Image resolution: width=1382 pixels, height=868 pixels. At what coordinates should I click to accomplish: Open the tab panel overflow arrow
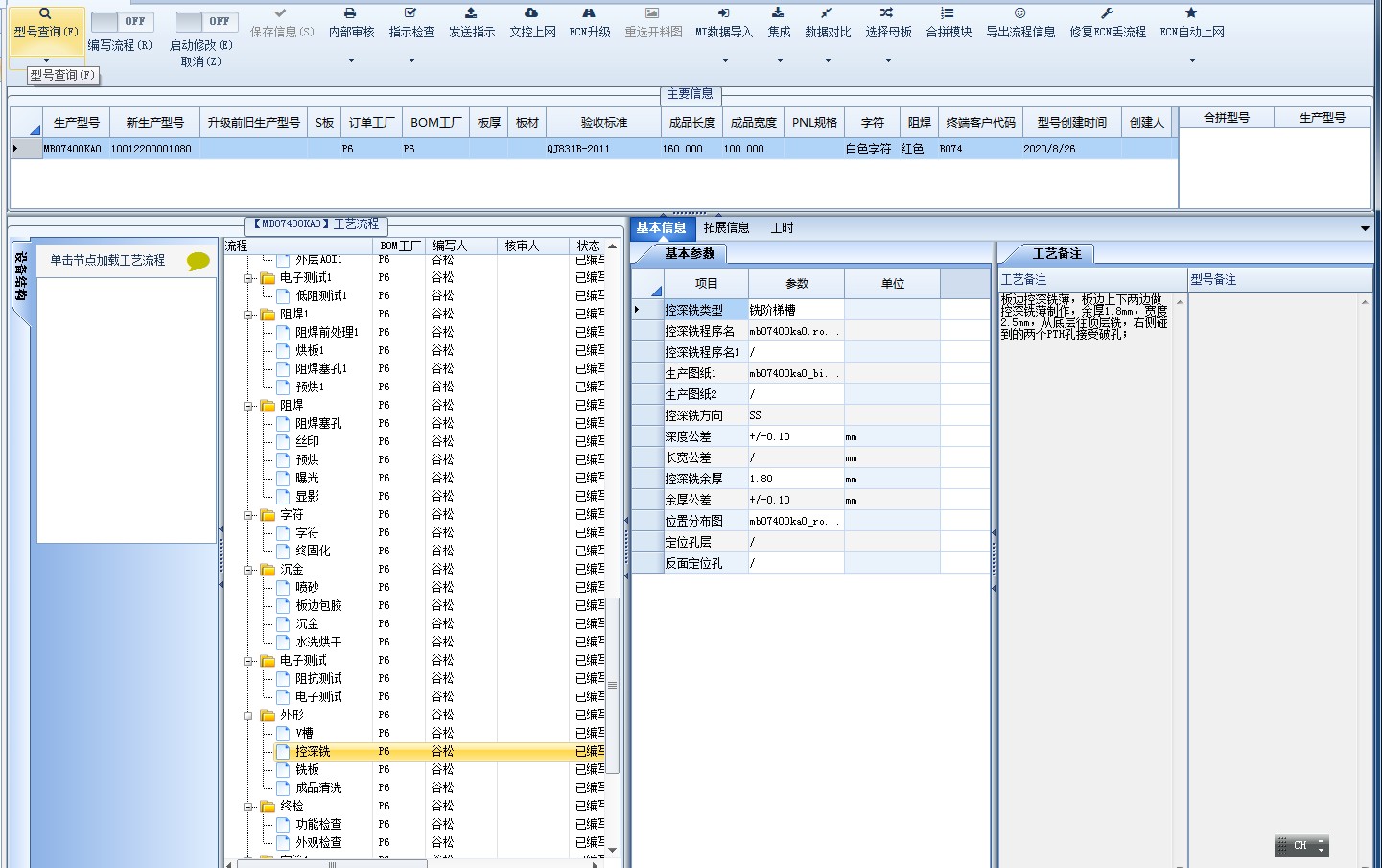[1365, 228]
